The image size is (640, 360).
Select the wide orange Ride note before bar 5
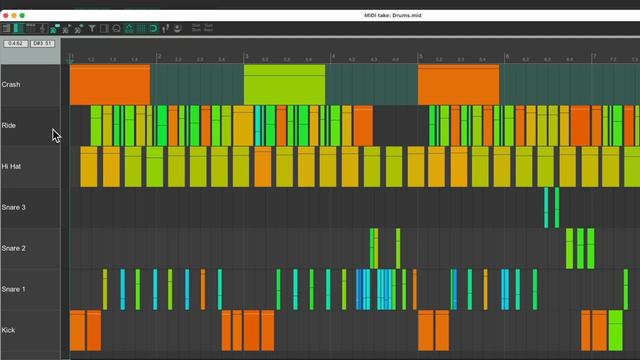pyautogui.click(x=363, y=126)
